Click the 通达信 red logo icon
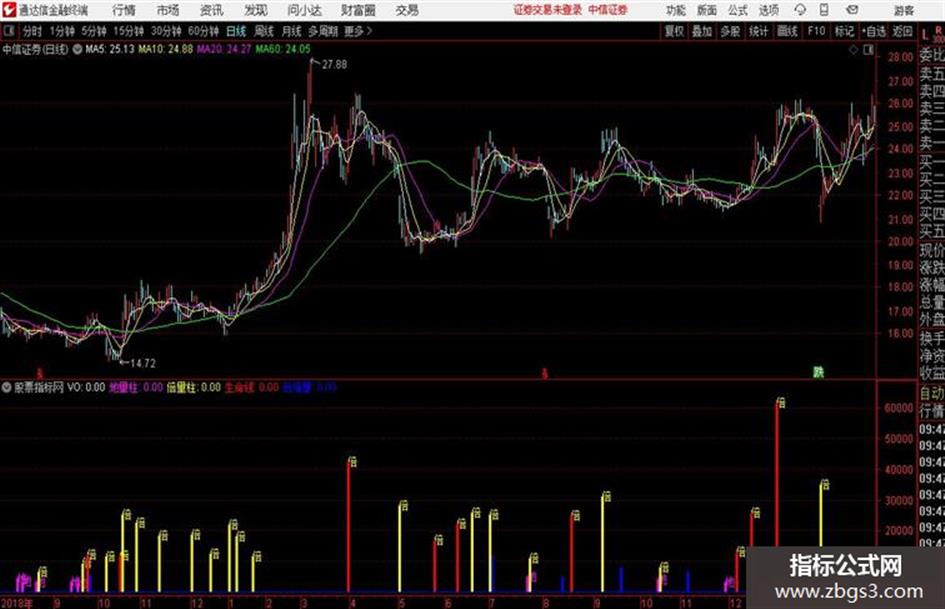This screenshot has height=609, width=945. click(x=10, y=10)
